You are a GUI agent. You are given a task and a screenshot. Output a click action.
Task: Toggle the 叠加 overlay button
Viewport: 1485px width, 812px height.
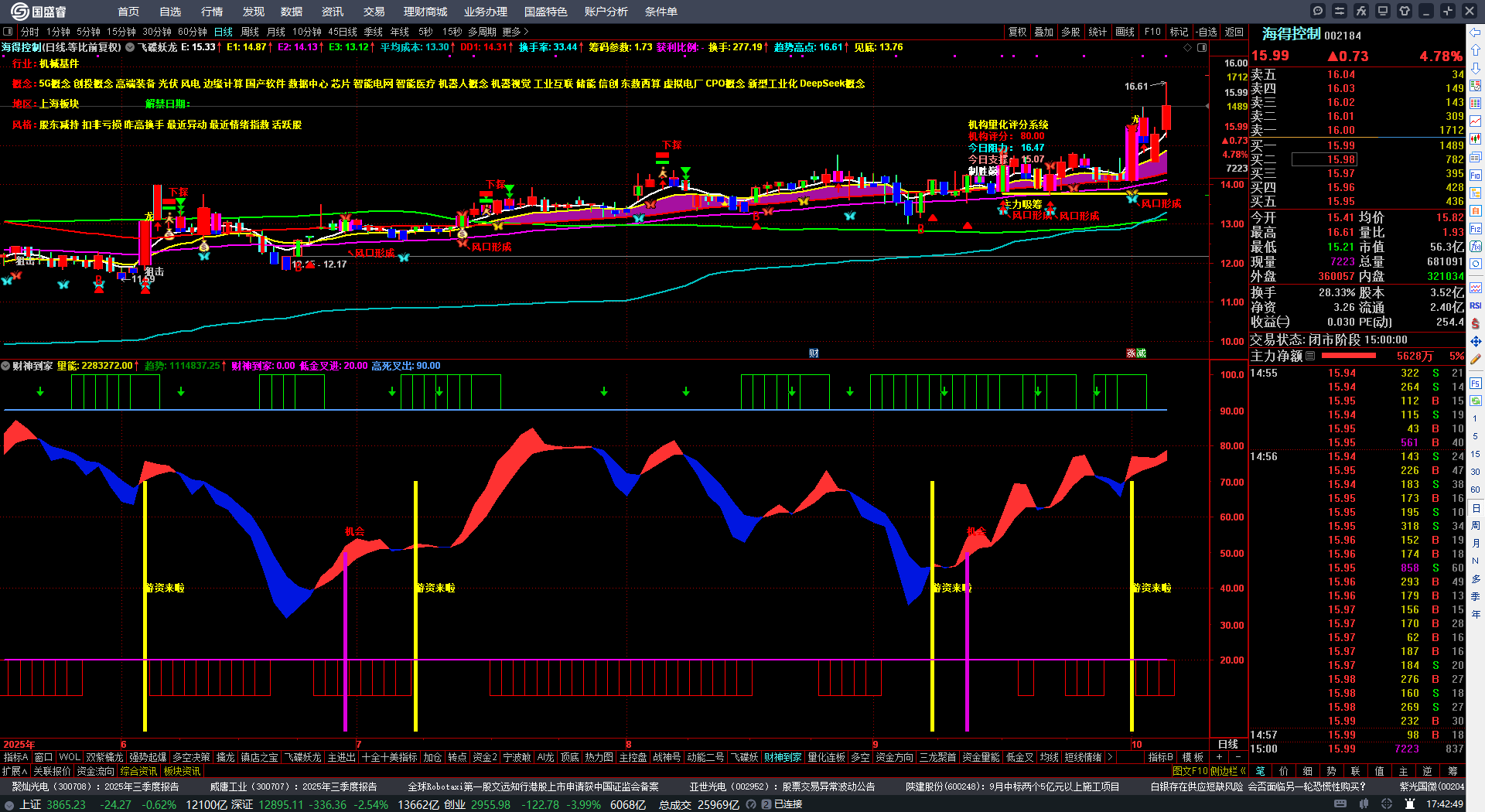click(x=1044, y=32)
